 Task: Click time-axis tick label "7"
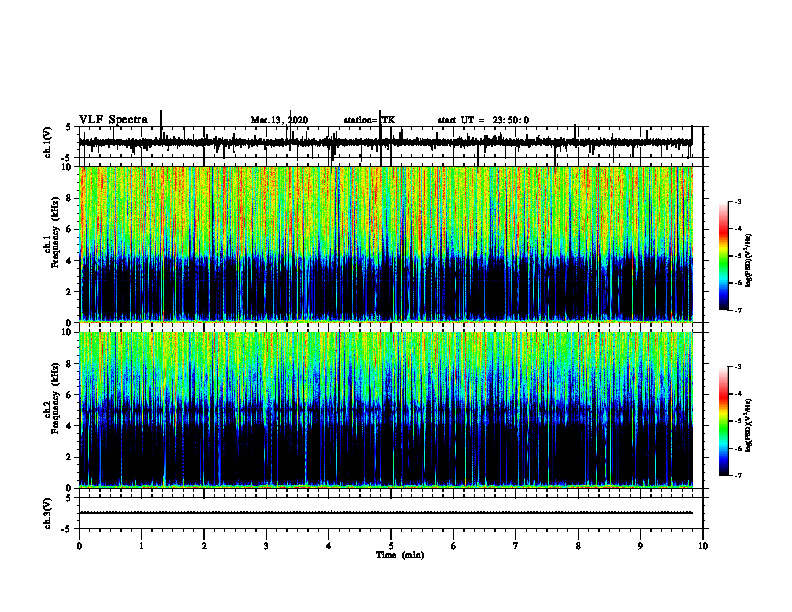coord(516,546)
